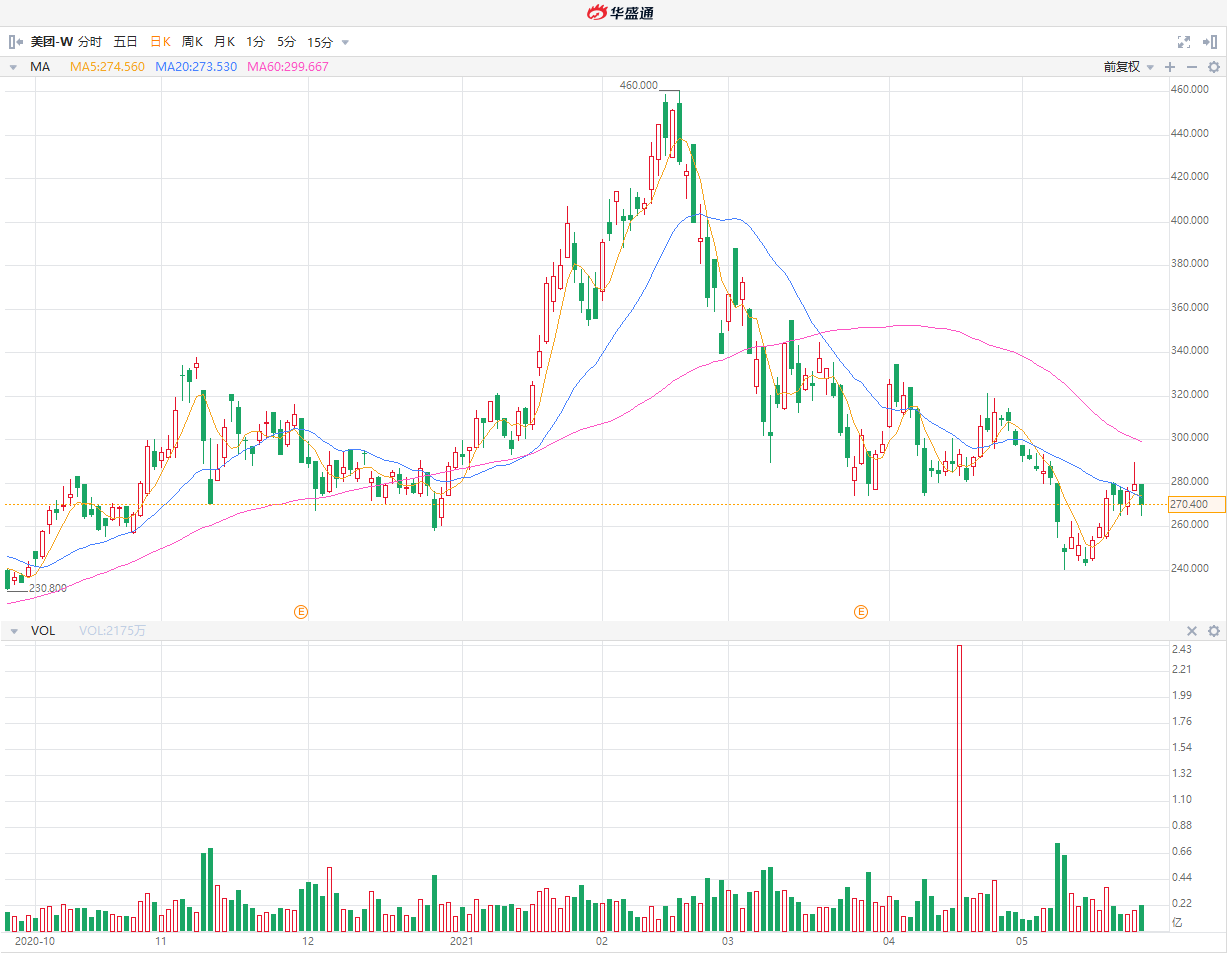
Task: Zoom out chart with minus icon
Action: pos(1191,67)
